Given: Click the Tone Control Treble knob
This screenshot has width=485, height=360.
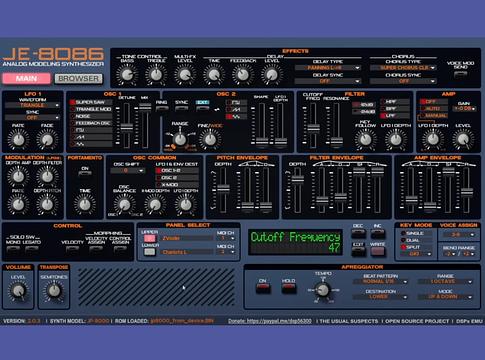Looking at the screenshot, I should coord(156,75).
